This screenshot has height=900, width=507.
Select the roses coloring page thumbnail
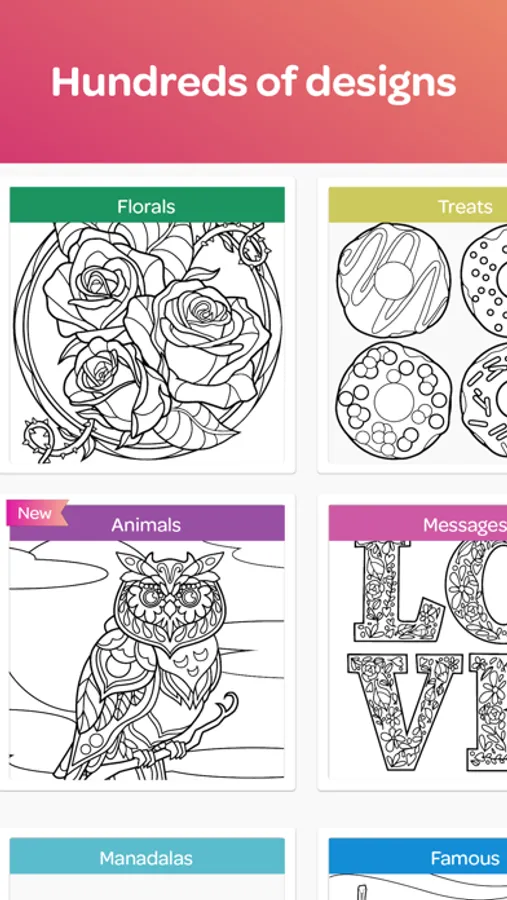147,343
